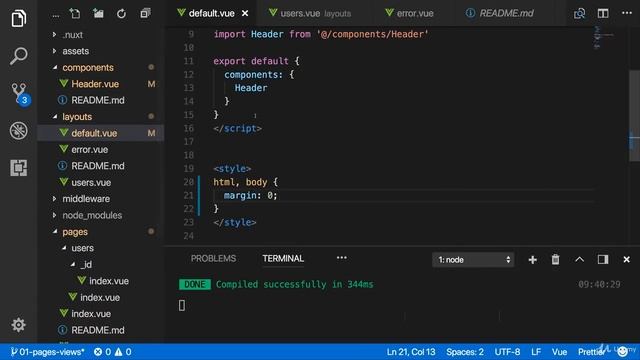Expand the assets folder
The image size is (640, 360).
click(x=76, y=51)
